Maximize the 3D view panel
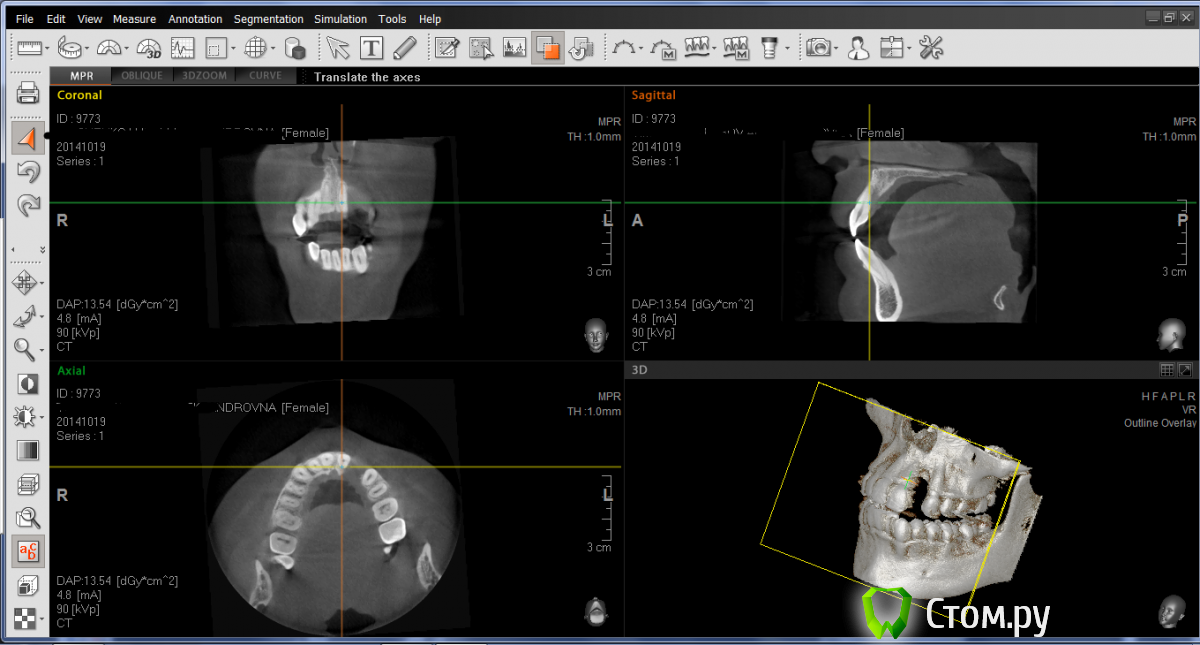Screen dimensions: 1200x645 (x=1185, y=370)
